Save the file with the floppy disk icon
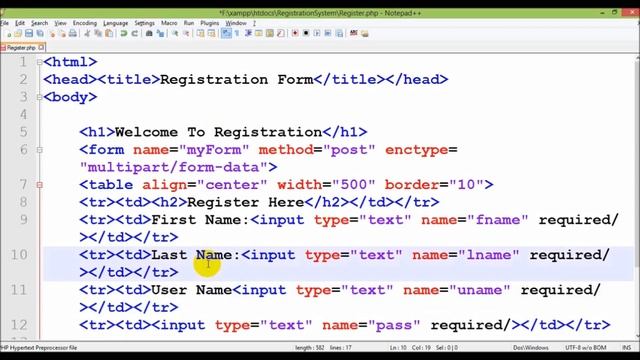This screenshot has width=640, height=360. coord(29,33)
